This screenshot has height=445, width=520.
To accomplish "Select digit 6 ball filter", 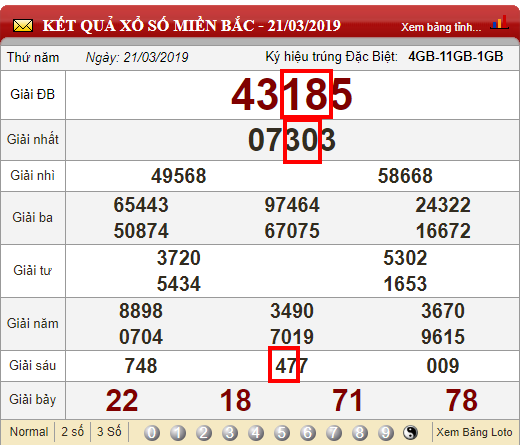I will click(308, 433).
